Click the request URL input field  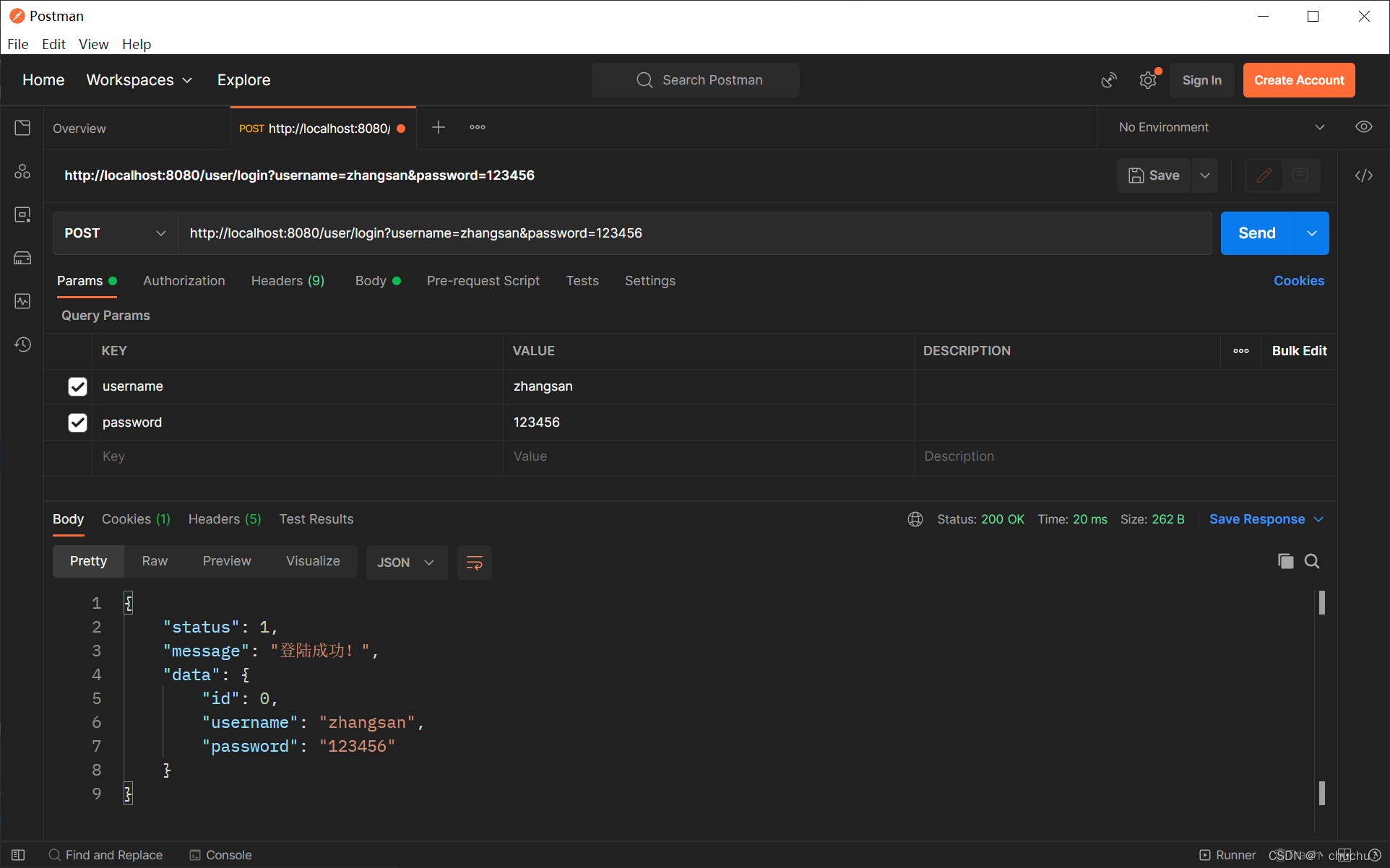click(x=694, y=233)
